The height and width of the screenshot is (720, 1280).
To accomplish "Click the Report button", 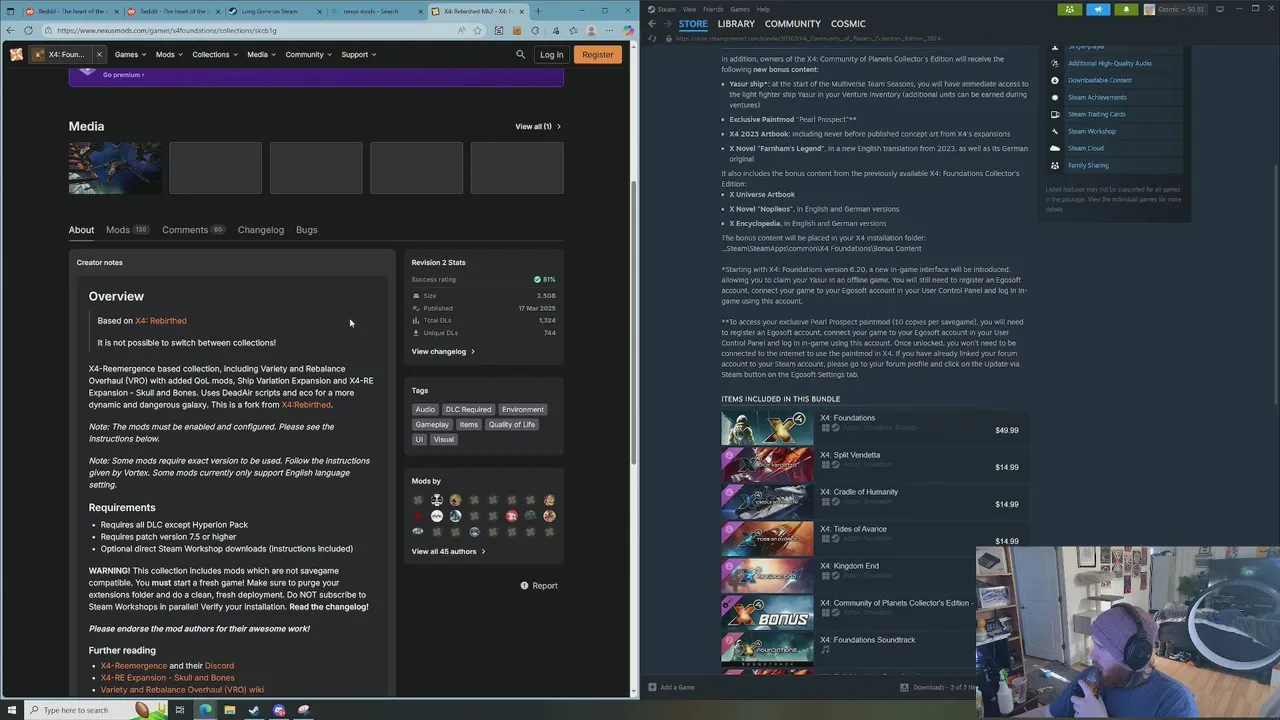I will tap(539, 585).
